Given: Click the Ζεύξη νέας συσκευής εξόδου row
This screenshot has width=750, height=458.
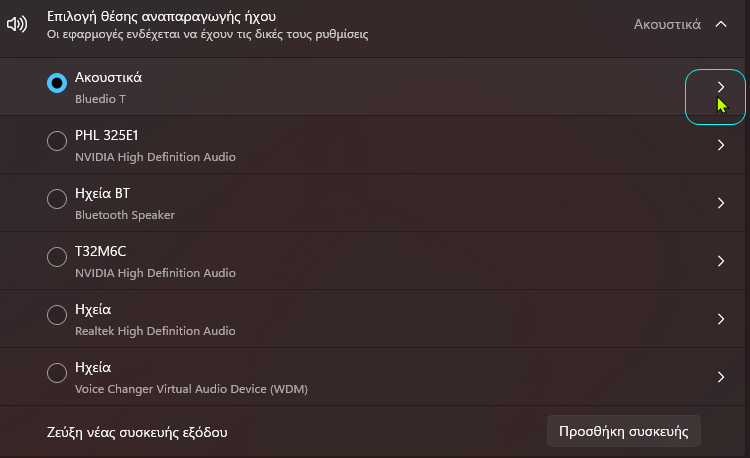Looking at the screenshot, I should (x=375, y=432).
